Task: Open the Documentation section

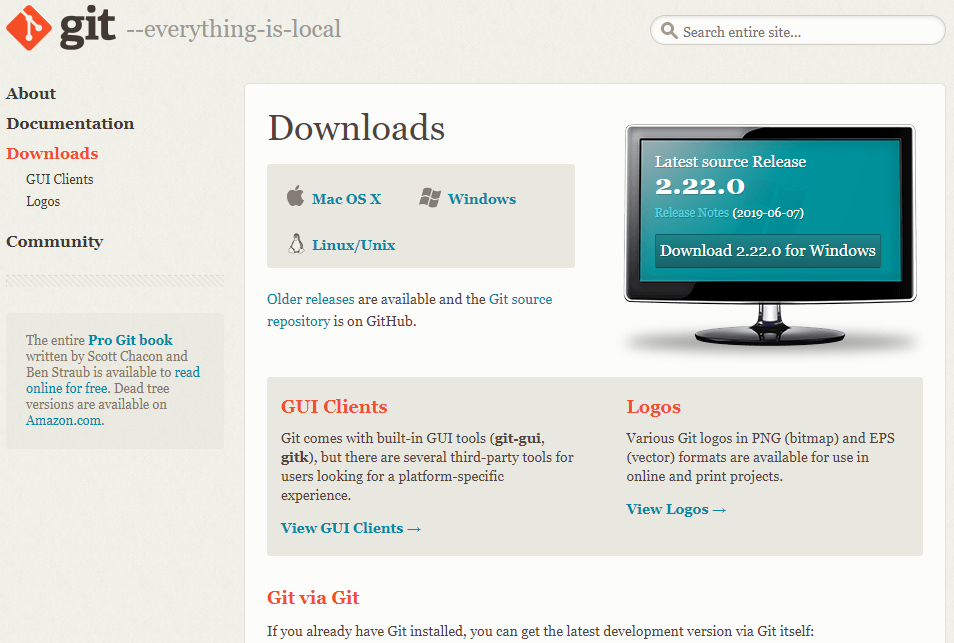Action: [x=70, y=123]
